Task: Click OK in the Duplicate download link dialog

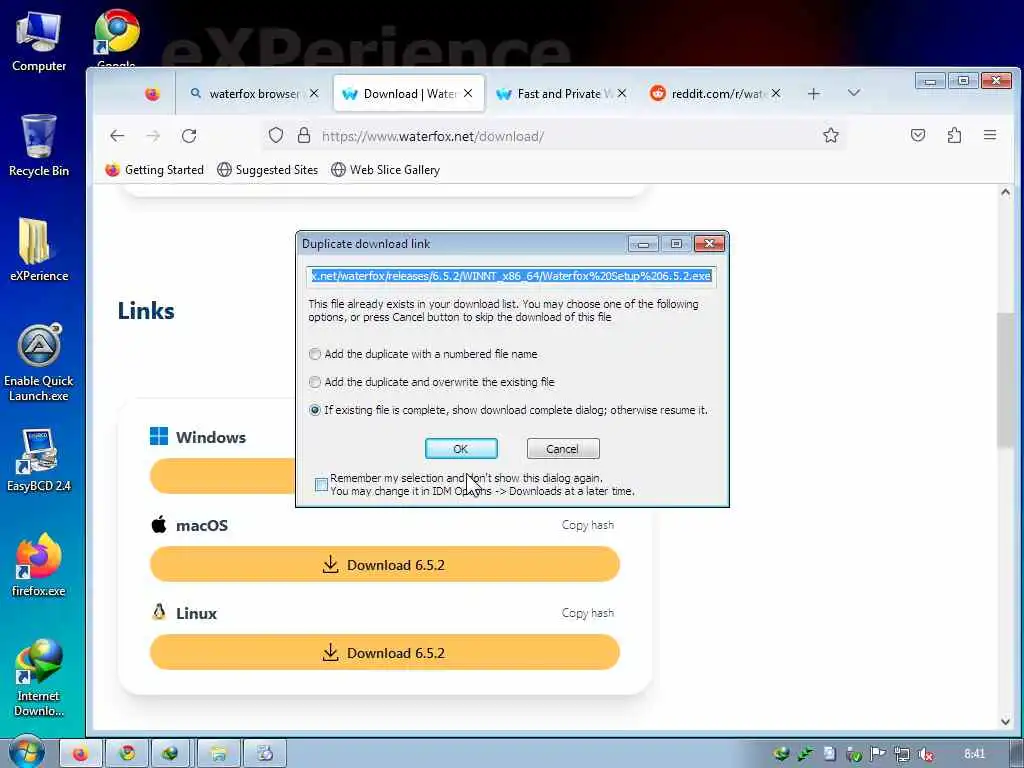Action: pyautogui.click(x=461, y=449)
